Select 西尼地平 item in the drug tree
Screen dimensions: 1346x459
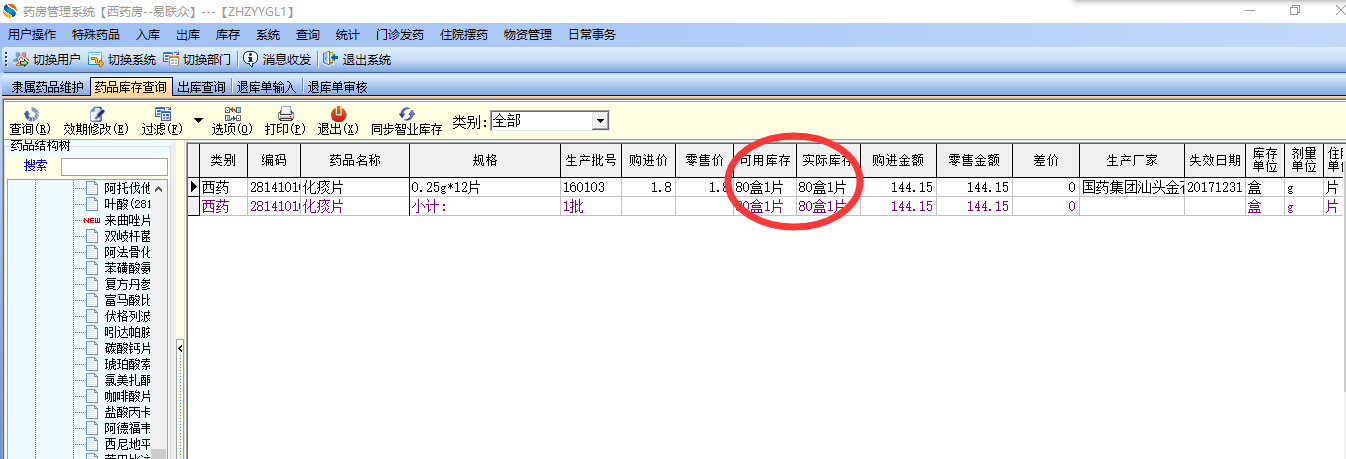coord(127,444)
